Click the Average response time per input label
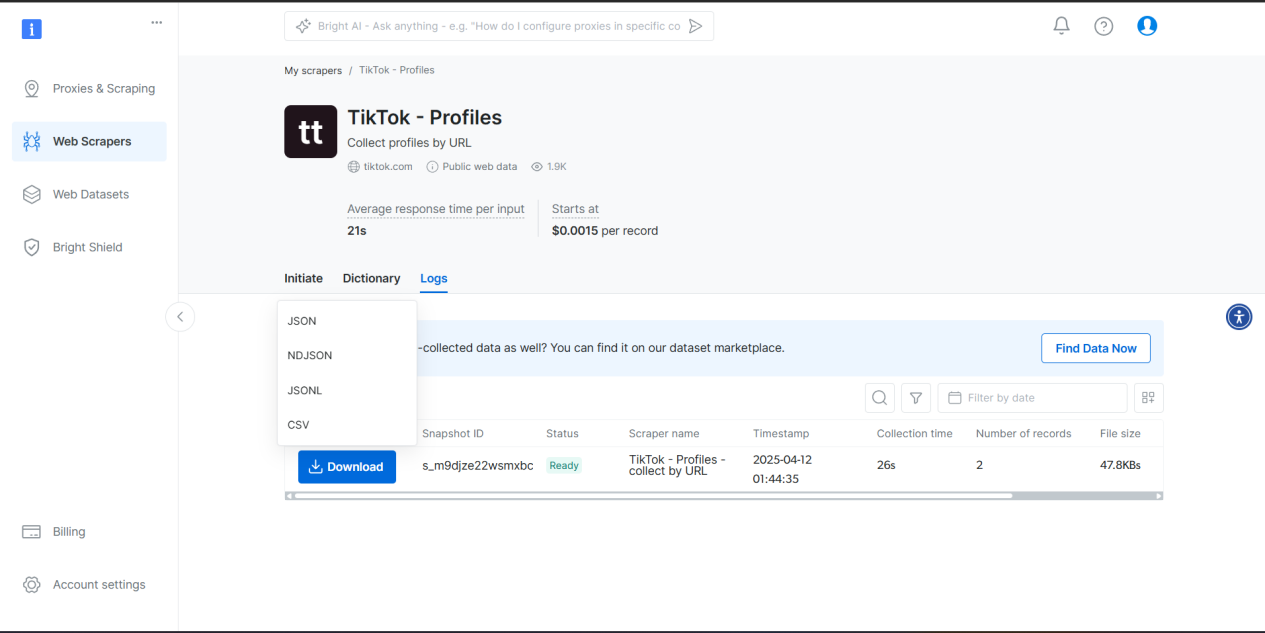The height and width of the screenshot is (633, 1265). [x=436, y=209]
